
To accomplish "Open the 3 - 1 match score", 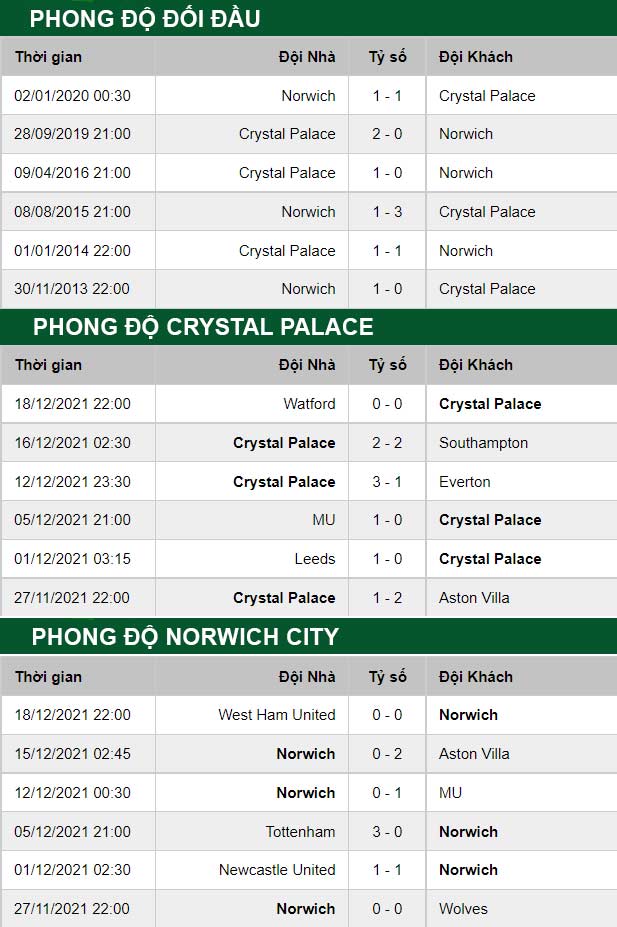I will point(387,482).
